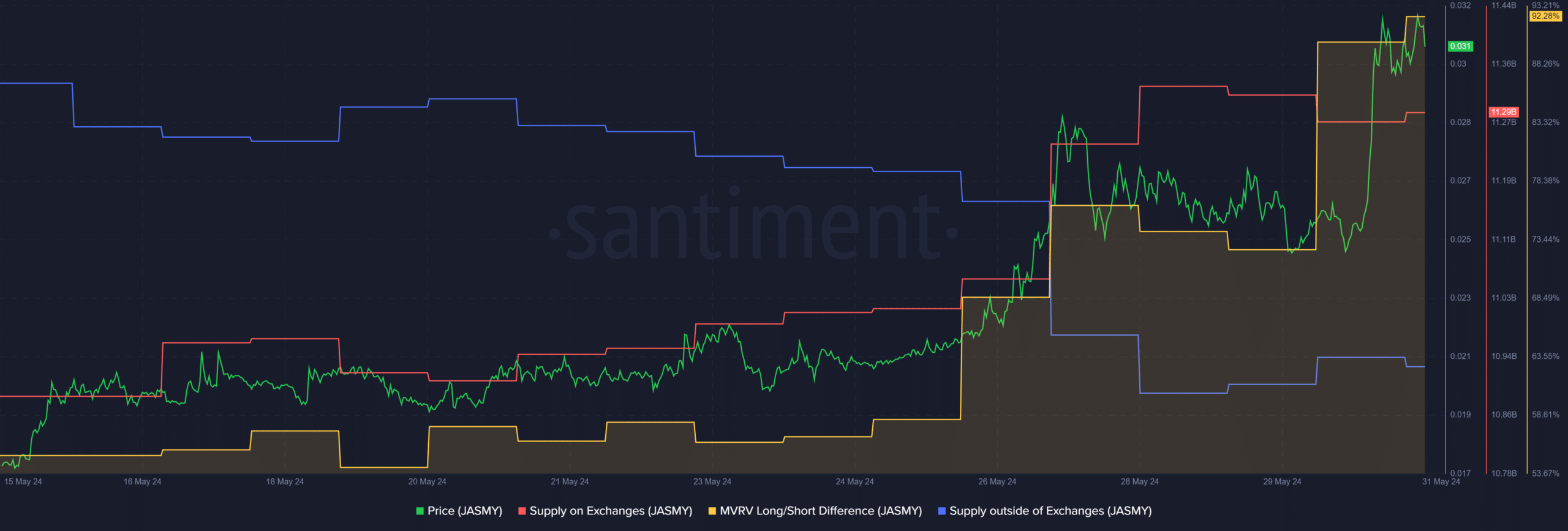This screenshot has height=531, width=1568.
Task: Click the red Supply on Exchanges legend swatch
Action: [x=522, y=511]
